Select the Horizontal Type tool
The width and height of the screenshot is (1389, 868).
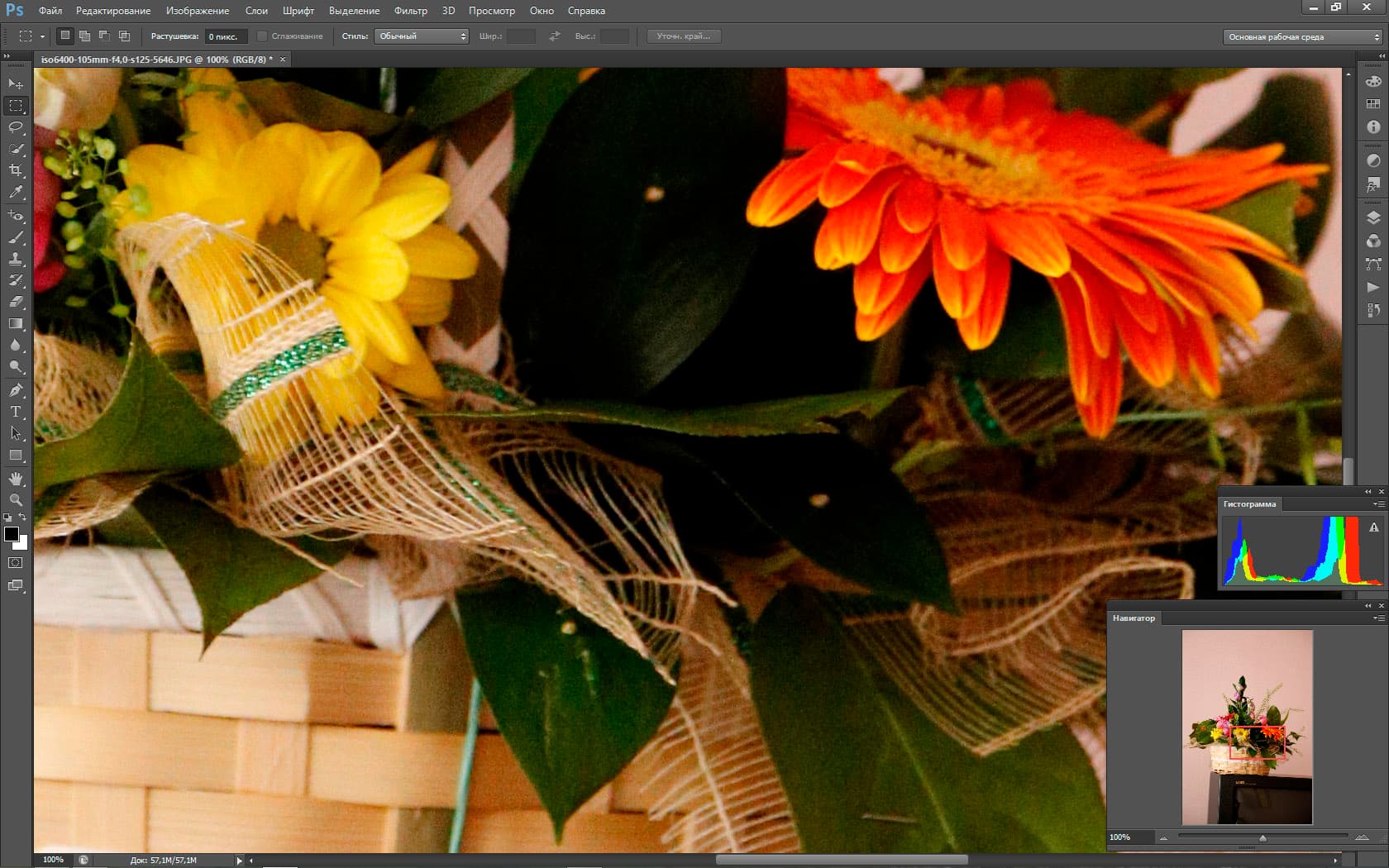tap(16, 412)
